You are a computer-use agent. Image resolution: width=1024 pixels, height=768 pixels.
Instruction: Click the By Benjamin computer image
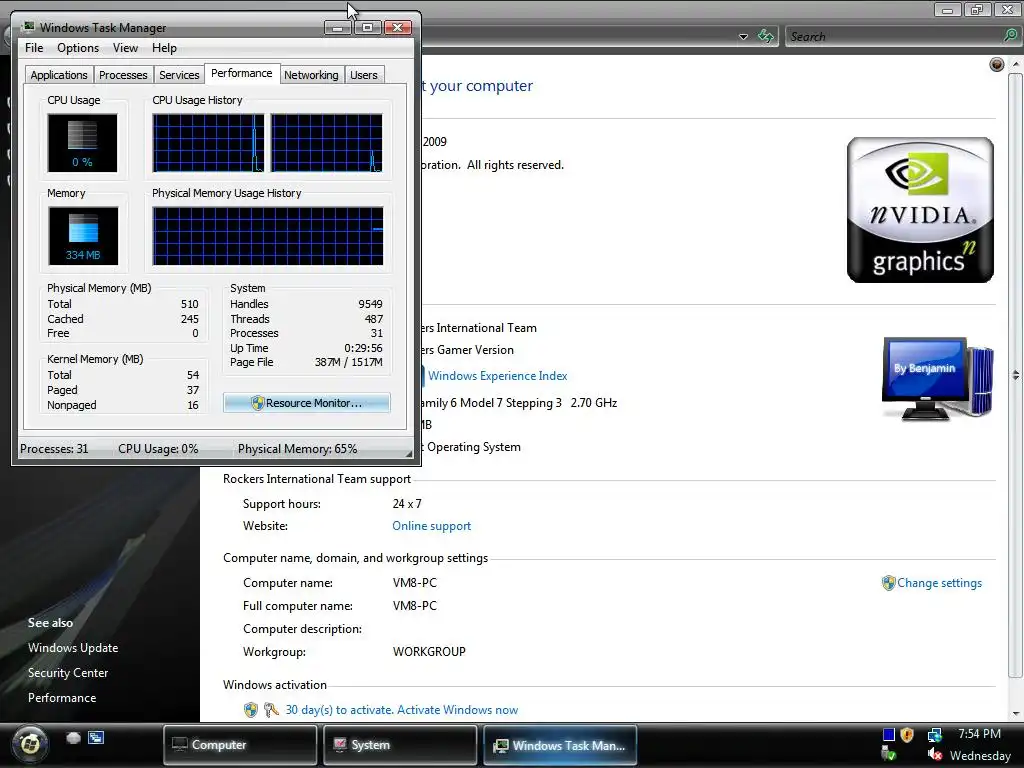click(937, 379)
